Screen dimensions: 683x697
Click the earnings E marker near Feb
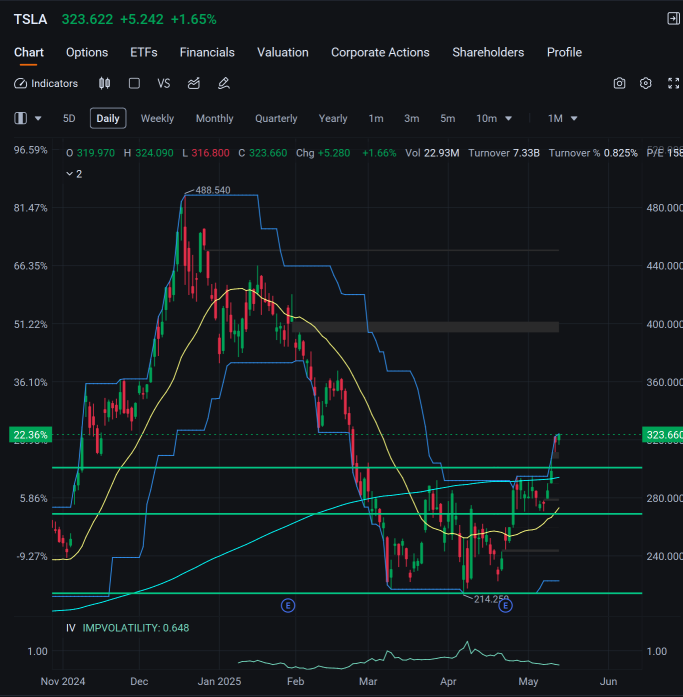coord(288,605)
